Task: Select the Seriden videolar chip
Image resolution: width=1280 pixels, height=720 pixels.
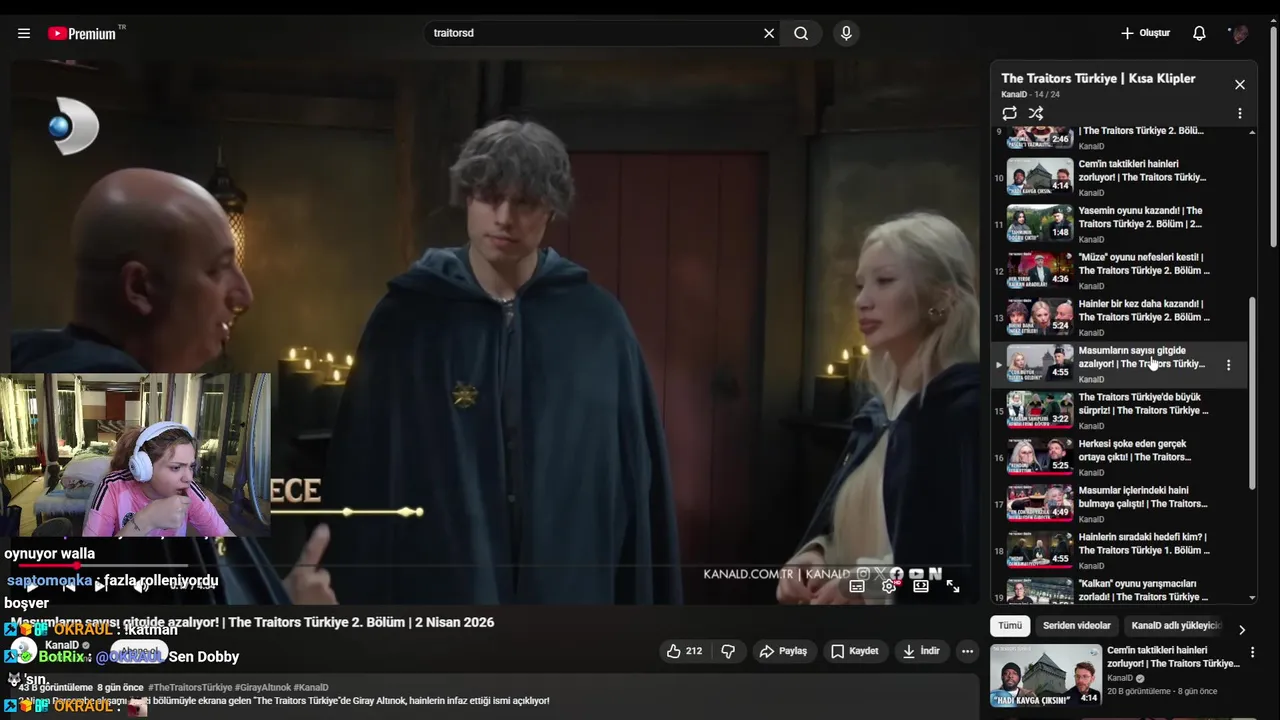Action: tap(1077, 626)
